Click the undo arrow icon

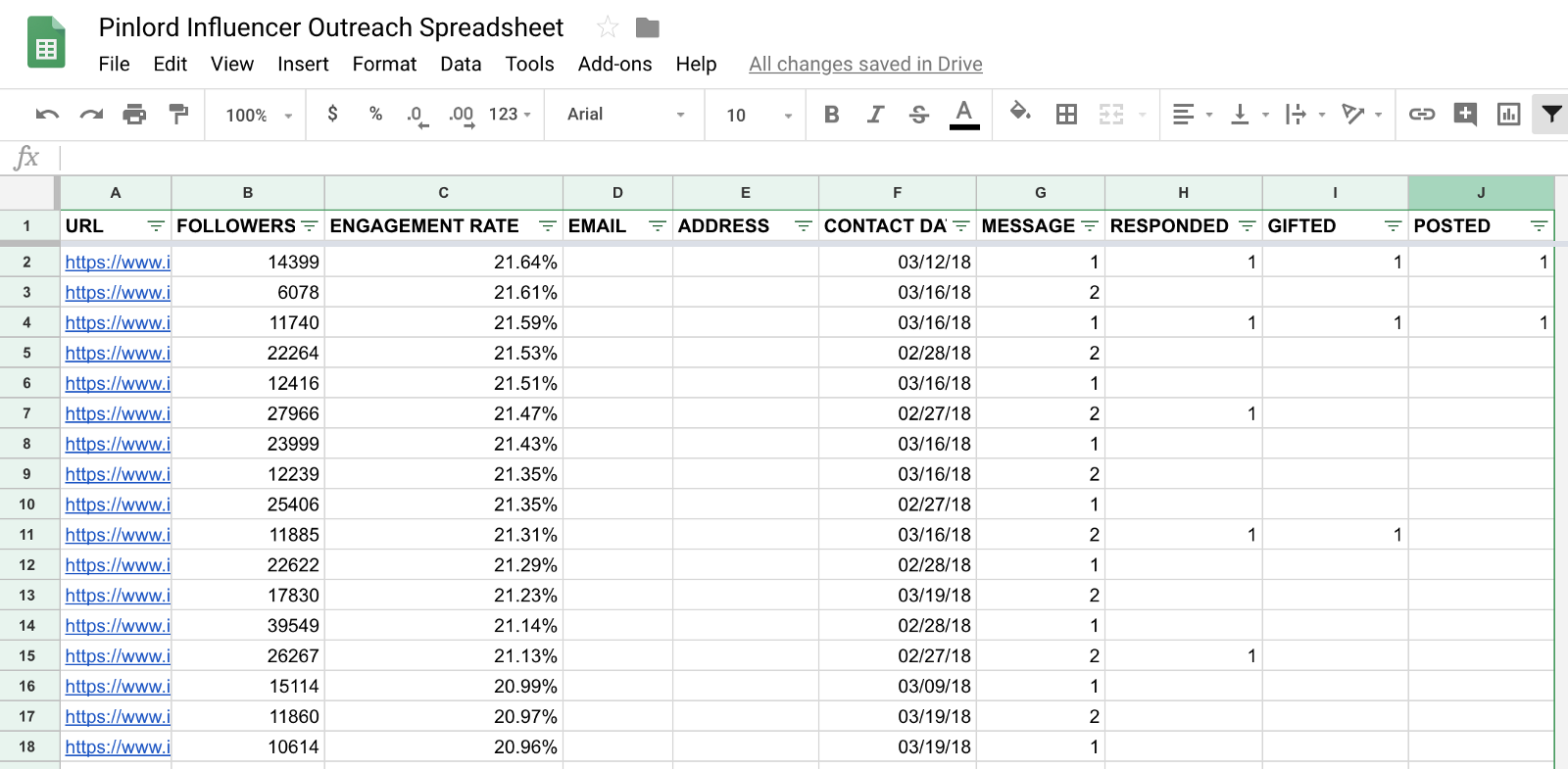click(47, 115)
